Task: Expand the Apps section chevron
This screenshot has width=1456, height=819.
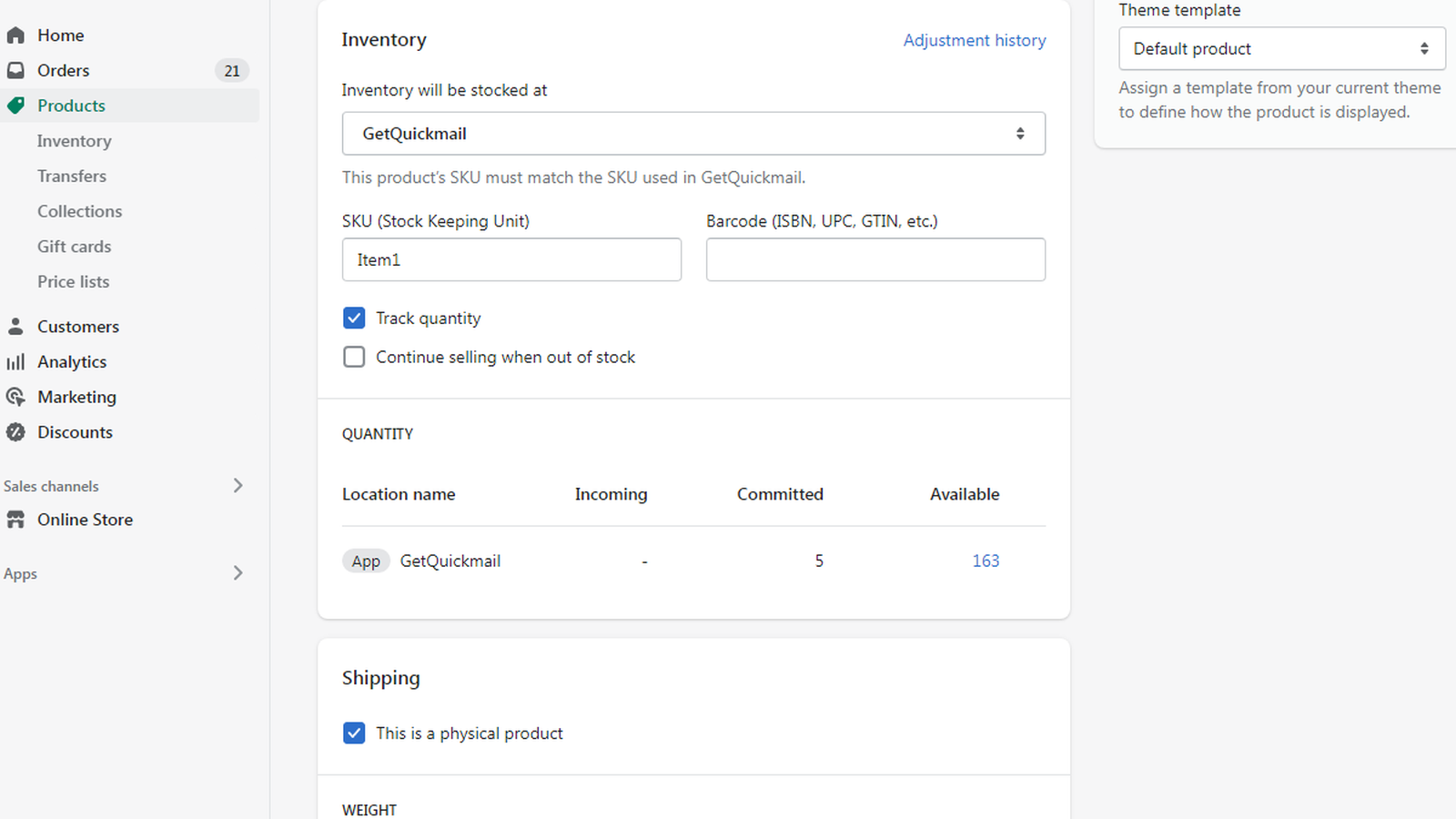Action: point(238,573)
